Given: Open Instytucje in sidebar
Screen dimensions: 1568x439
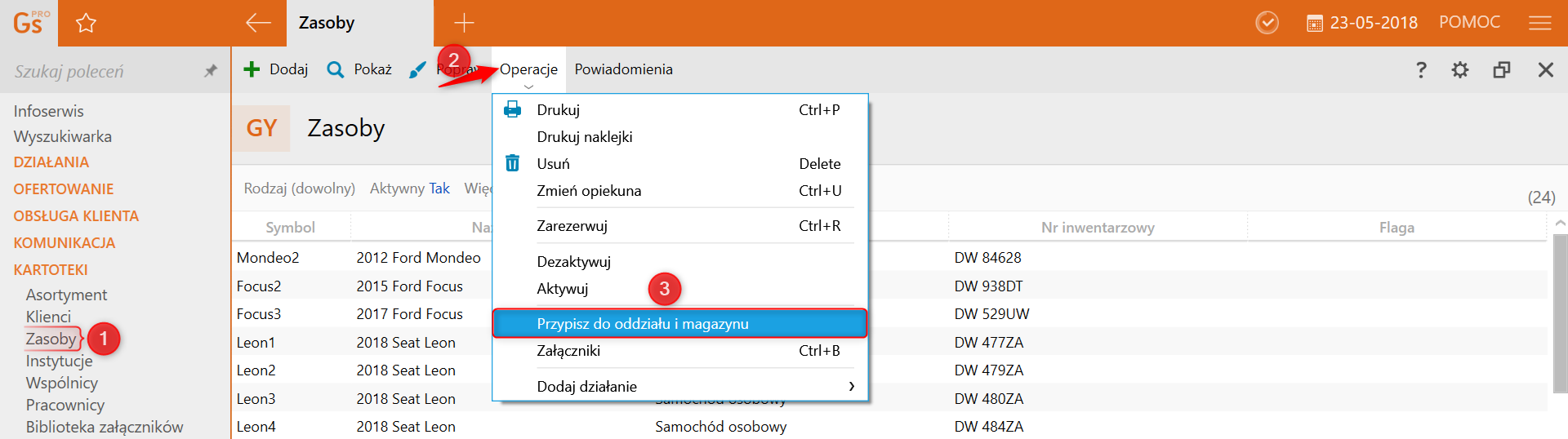Looking at the screenshot, I should pyautogui.click(x=59, y=361).
